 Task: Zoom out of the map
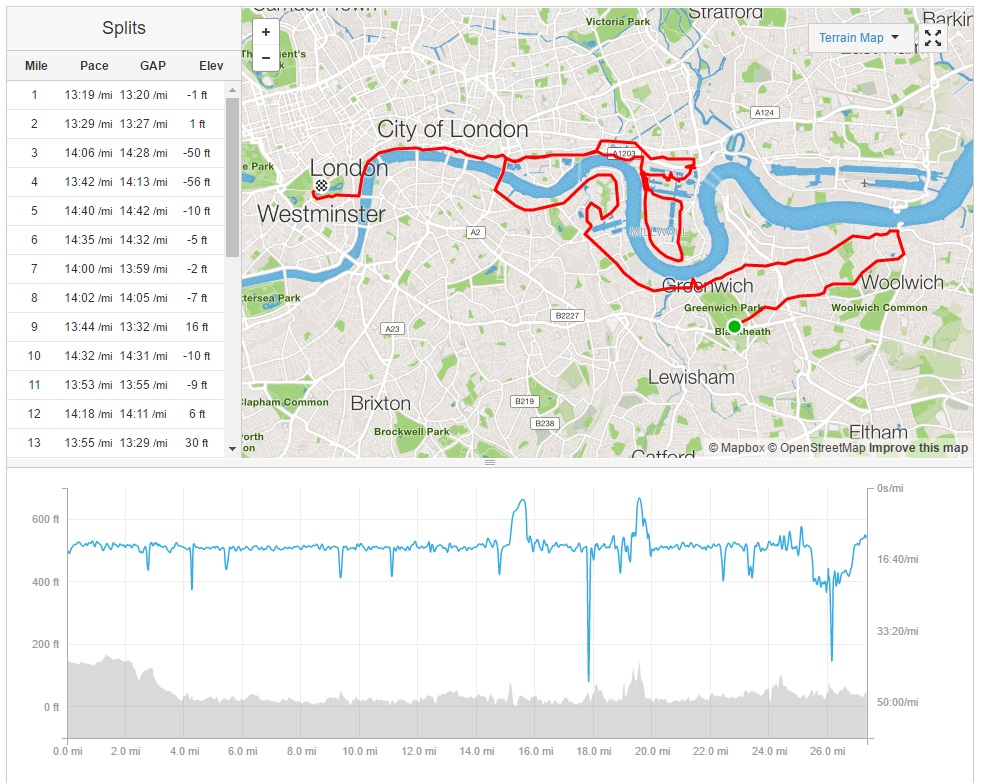tap(266, 57)
